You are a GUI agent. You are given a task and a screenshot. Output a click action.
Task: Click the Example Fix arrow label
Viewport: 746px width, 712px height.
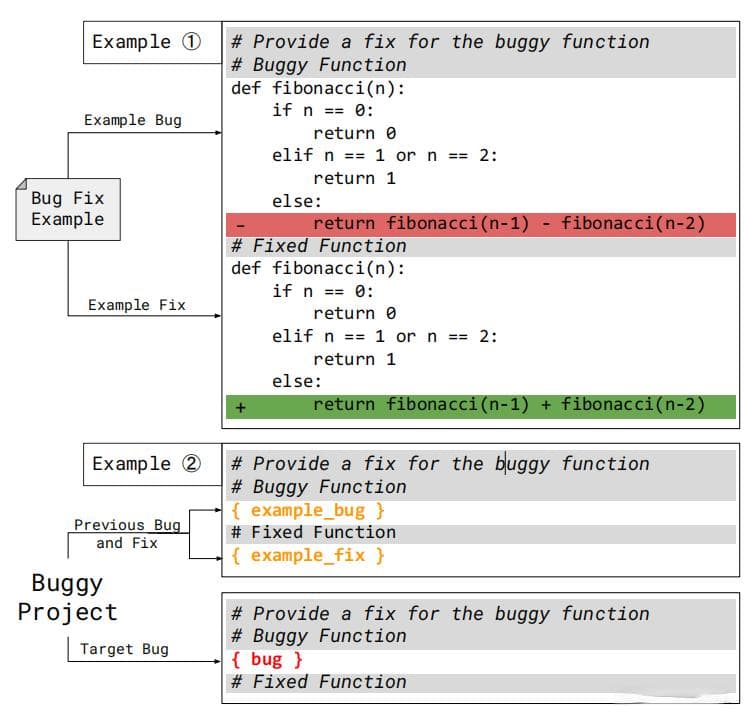(x=137, y=305)
